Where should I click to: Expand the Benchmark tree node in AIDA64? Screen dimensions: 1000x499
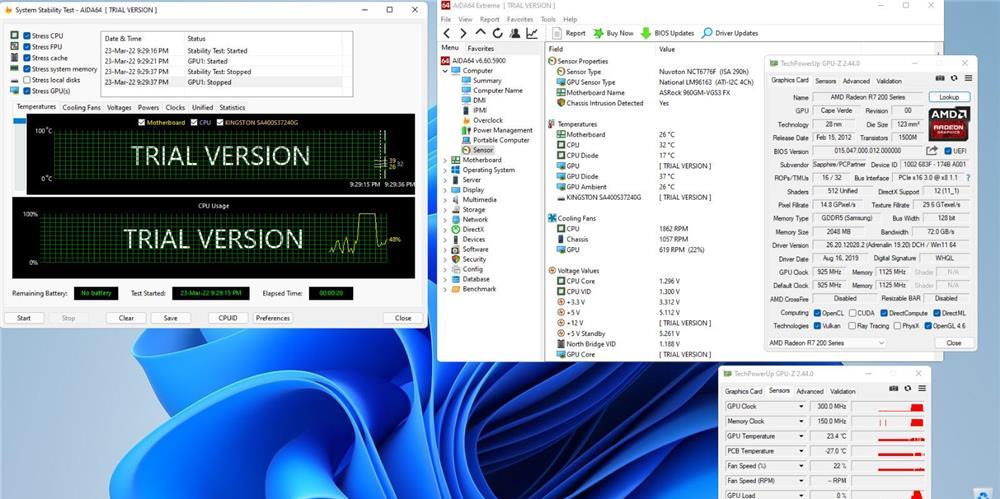445,289
